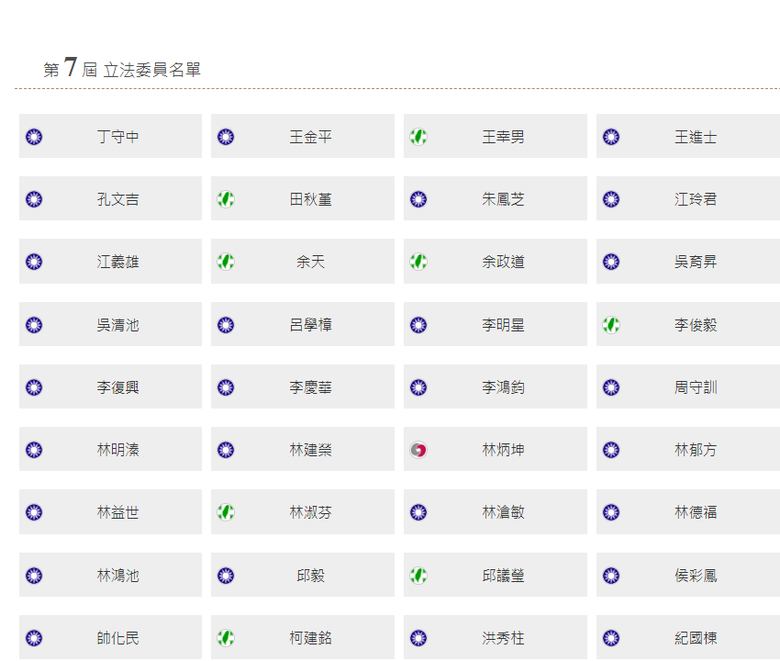Viewport: 780px width, 661px height.
Task: Click the name 江義雄
Action: [x=118, y=262]
